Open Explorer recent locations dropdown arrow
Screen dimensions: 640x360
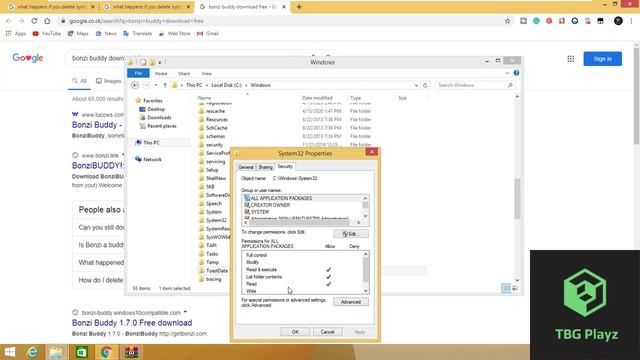point(156,85)
